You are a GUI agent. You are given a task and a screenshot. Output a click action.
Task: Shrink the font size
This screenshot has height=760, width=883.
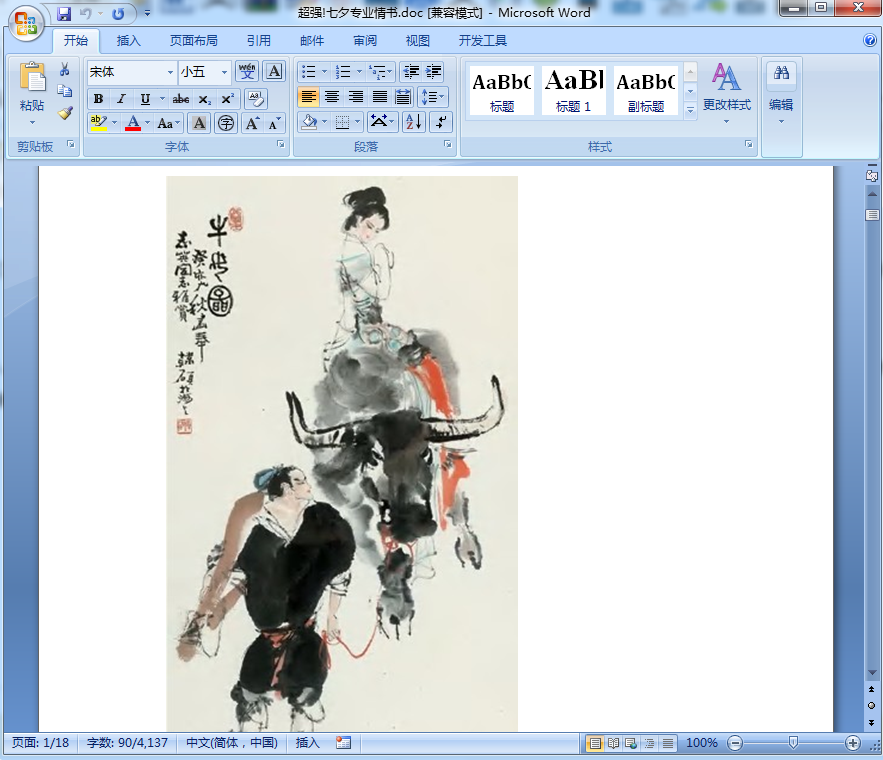click(274, 123)
